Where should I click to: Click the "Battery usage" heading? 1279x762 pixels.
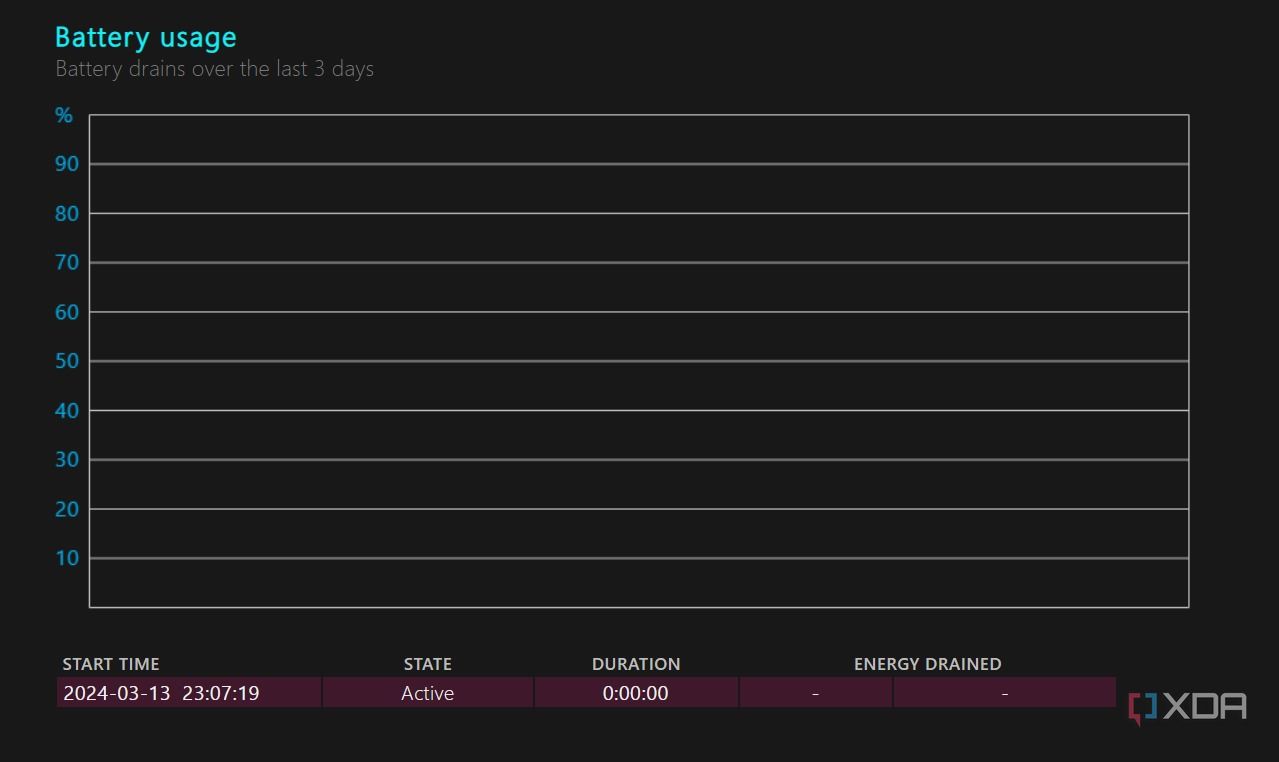click(146, 38)
